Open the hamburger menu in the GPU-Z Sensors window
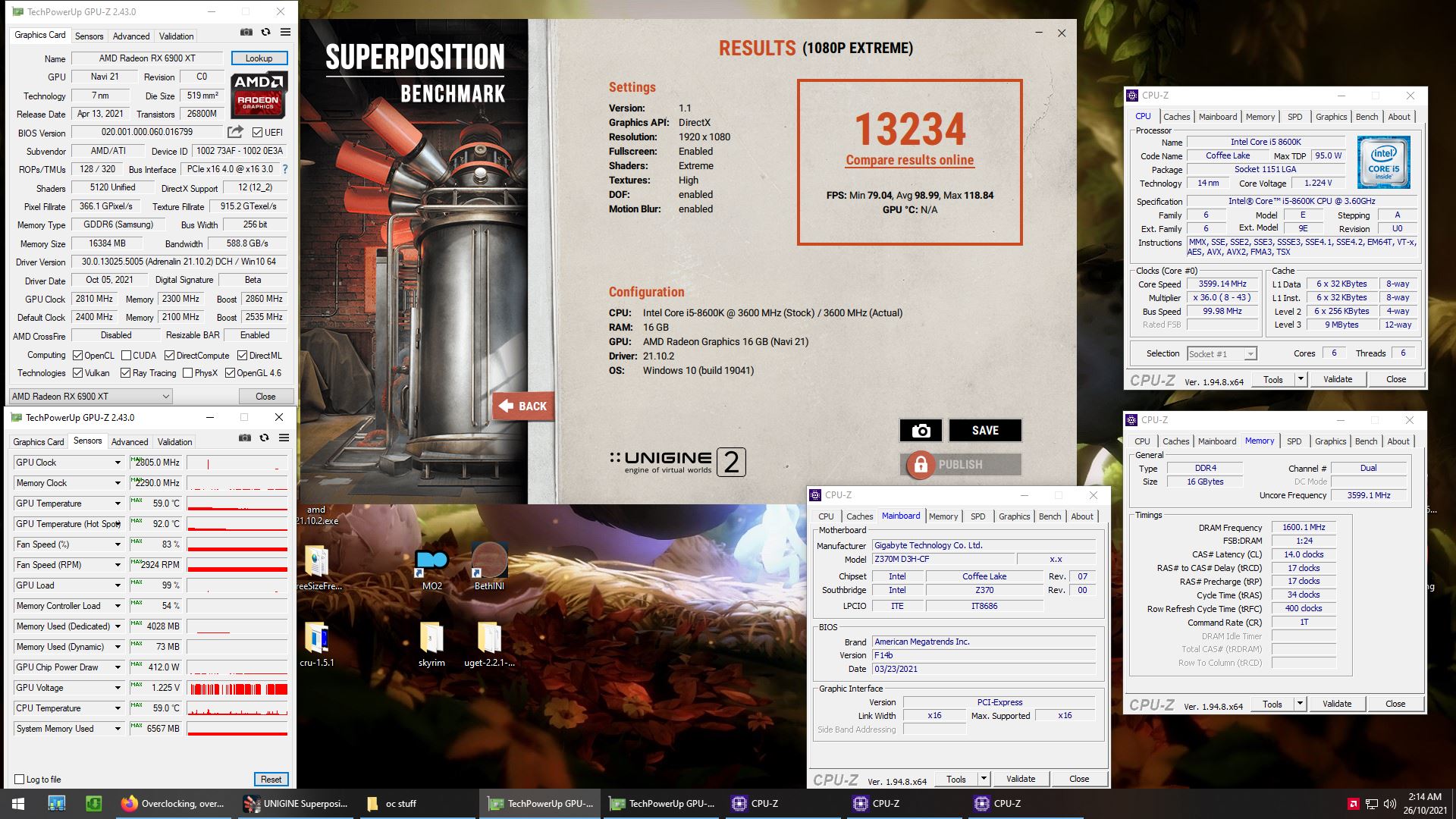Screen dimensions: 1456x819 pos(284,438)
